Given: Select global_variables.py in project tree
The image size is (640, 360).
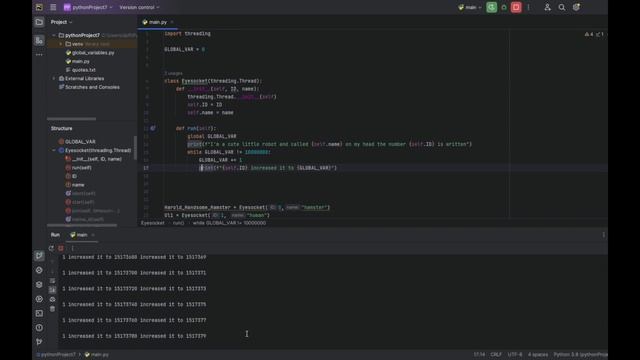Looking at the screenshot, I should pos(90,53).
